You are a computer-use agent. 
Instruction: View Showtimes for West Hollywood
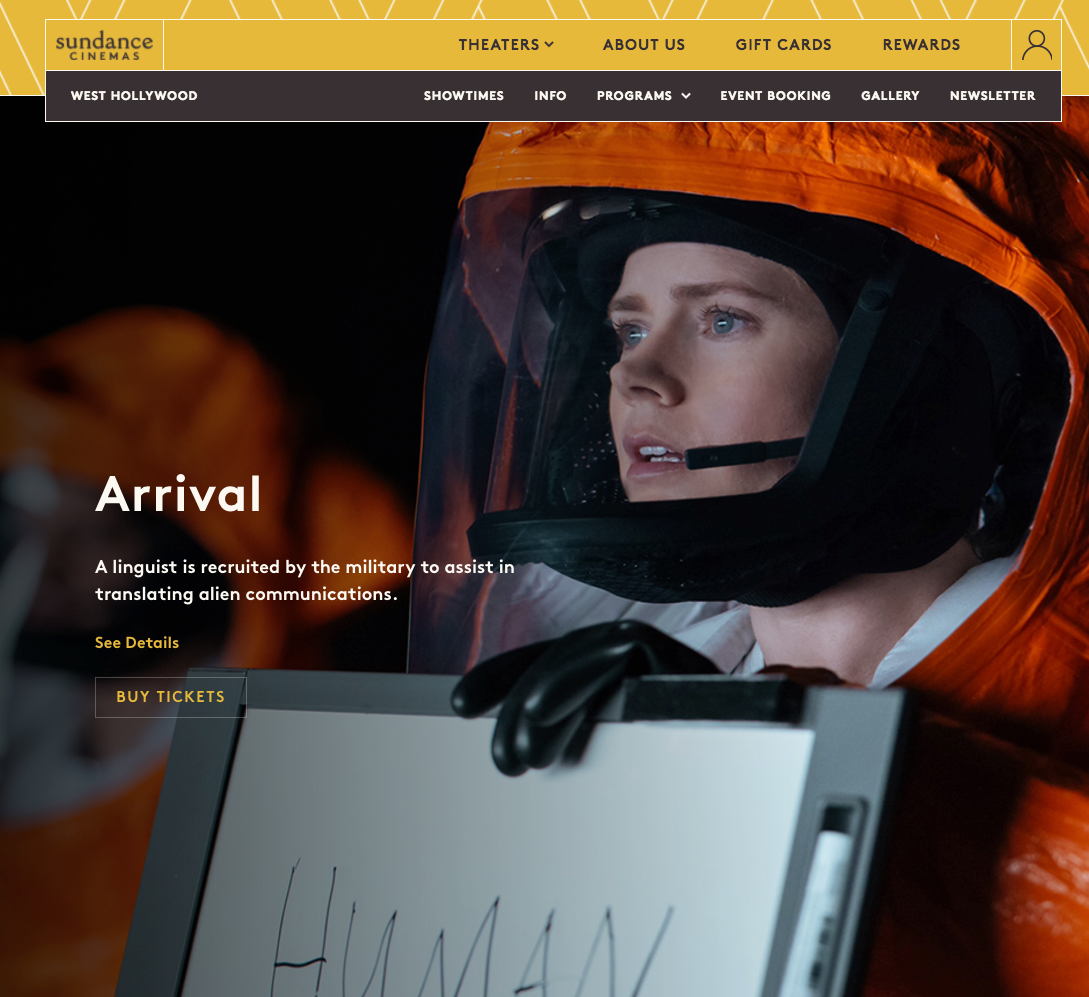click(x=463, y=96)
